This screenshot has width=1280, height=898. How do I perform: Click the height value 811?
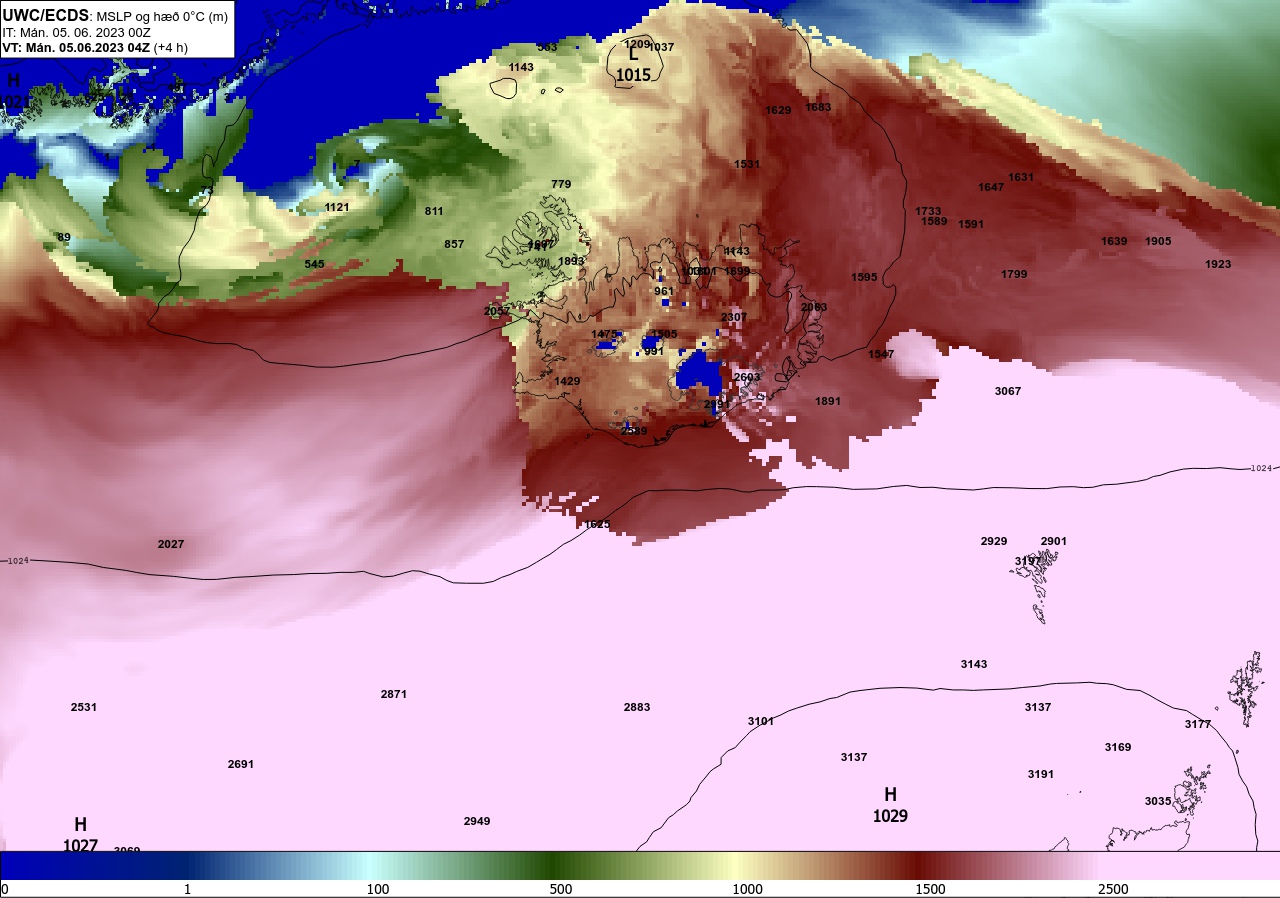(x=434, y=211)
